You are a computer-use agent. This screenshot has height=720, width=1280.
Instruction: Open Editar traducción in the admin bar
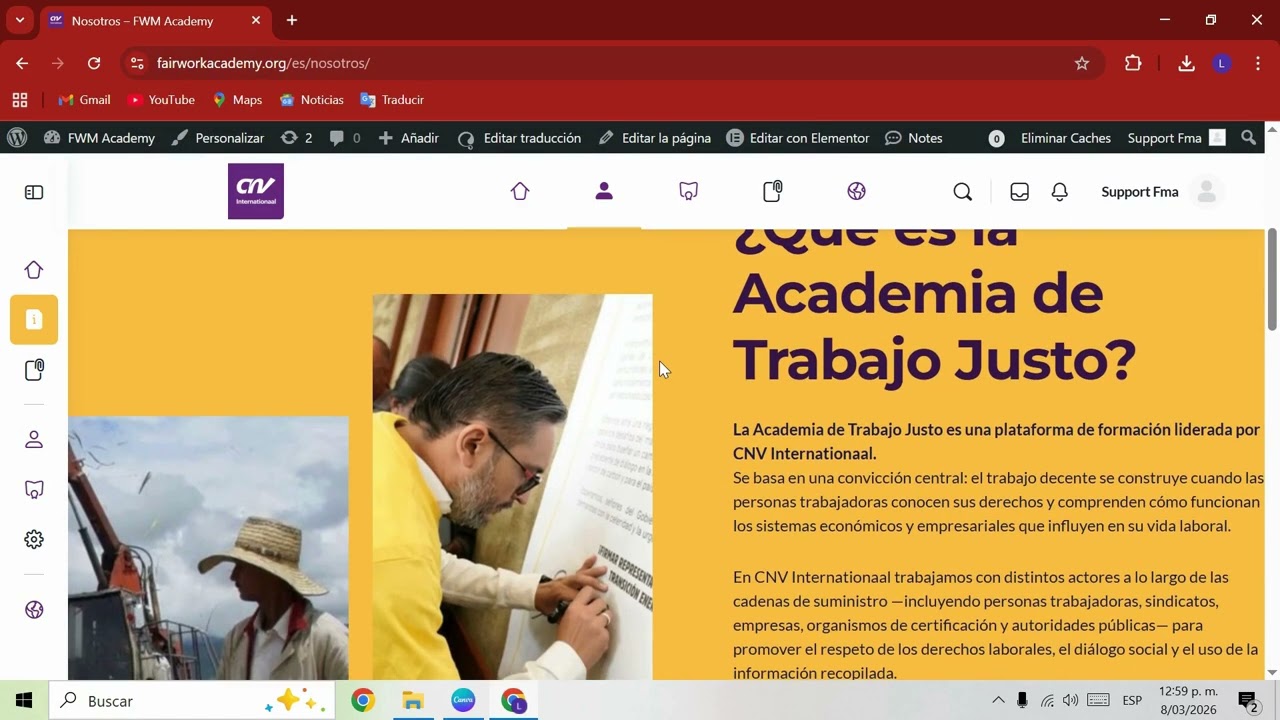[519, 138]
